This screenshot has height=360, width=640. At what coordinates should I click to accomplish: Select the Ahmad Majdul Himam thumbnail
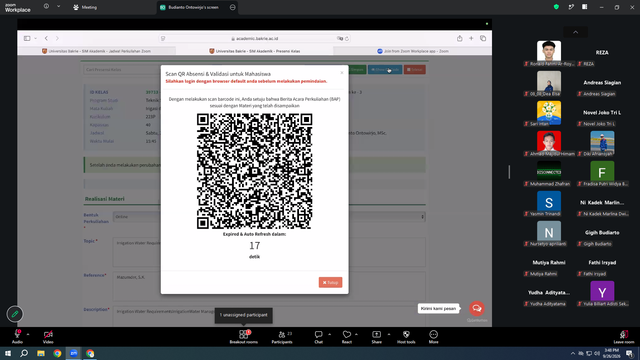tap(549, 141)
